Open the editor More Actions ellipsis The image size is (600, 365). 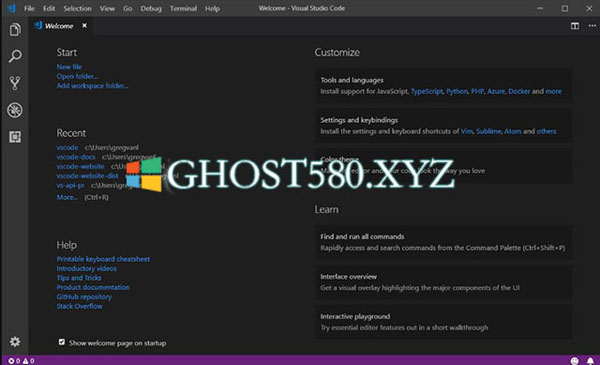coord(592,26)
